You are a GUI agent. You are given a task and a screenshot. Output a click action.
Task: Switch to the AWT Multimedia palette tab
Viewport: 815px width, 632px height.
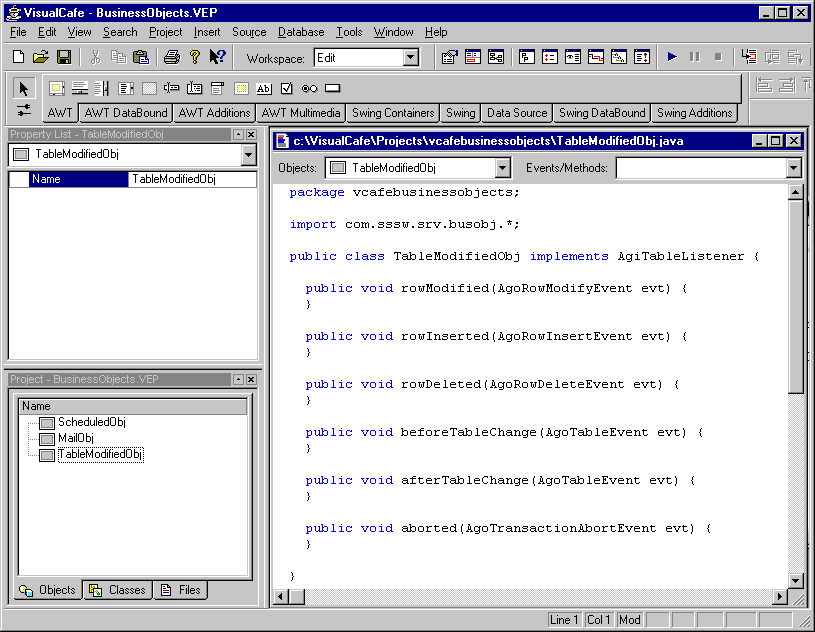pos(300,113)
